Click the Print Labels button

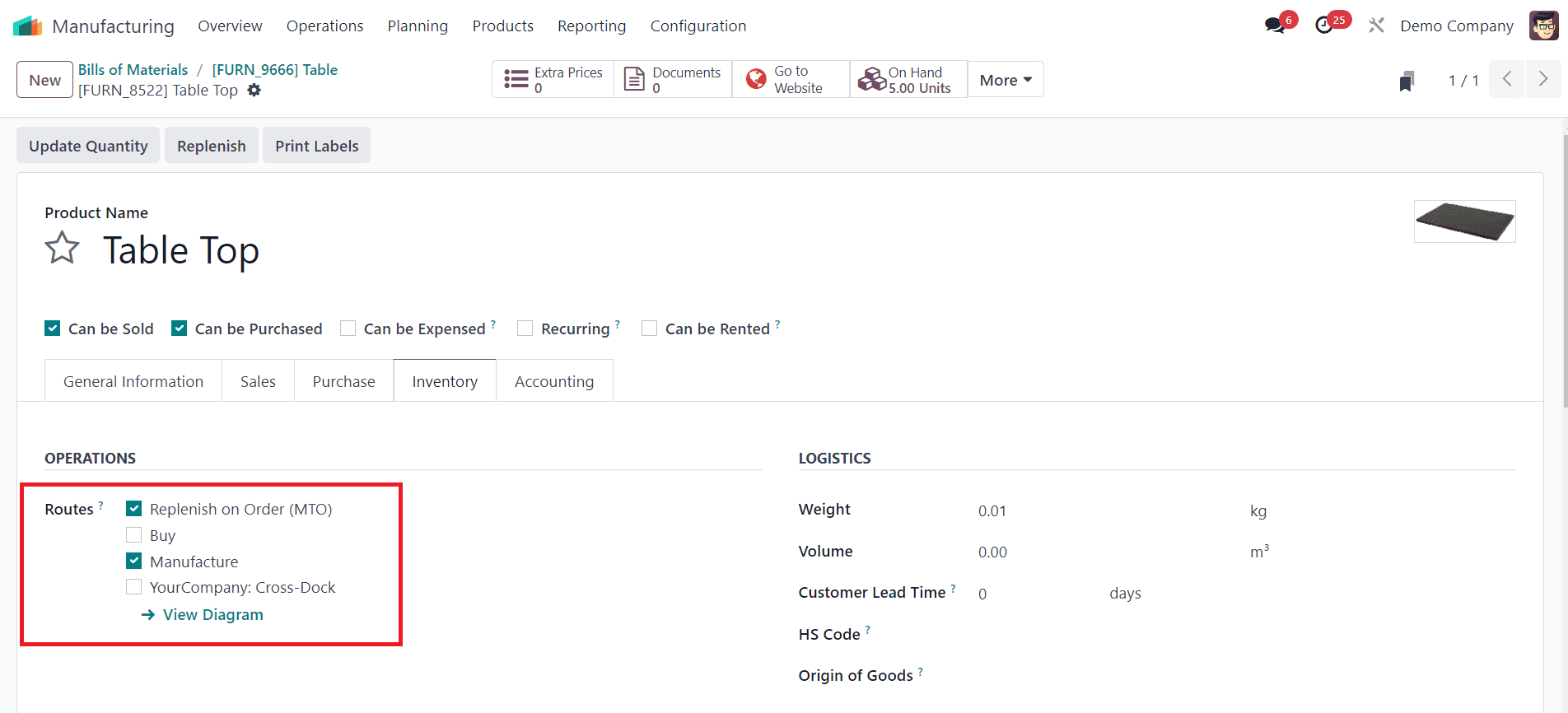tap(317, 146)
